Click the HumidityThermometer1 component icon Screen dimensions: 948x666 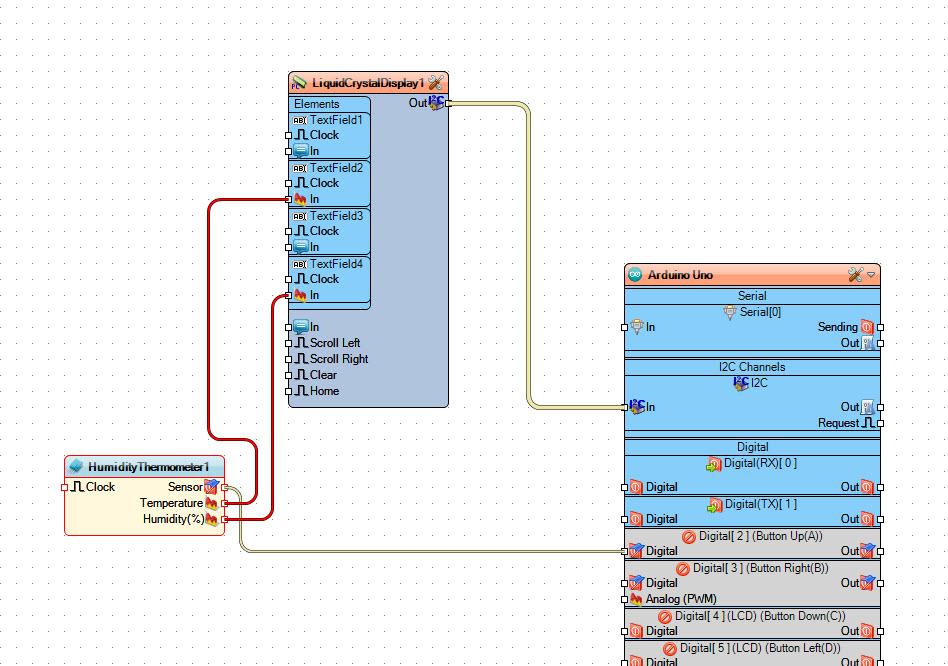(76, 467)
